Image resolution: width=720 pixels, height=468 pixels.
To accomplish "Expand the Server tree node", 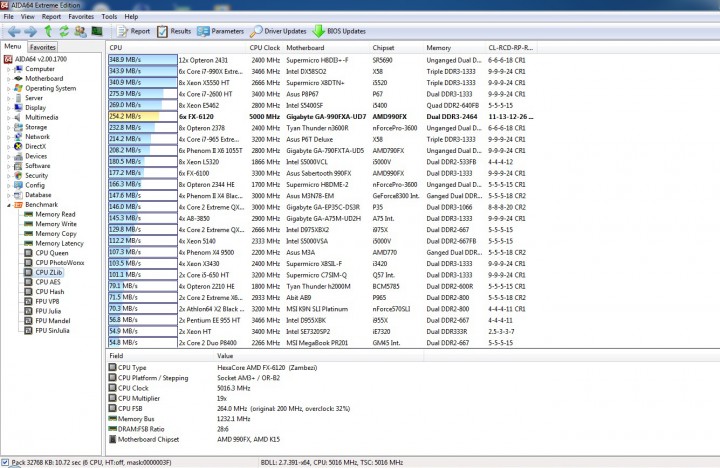I will click(8, 98).
